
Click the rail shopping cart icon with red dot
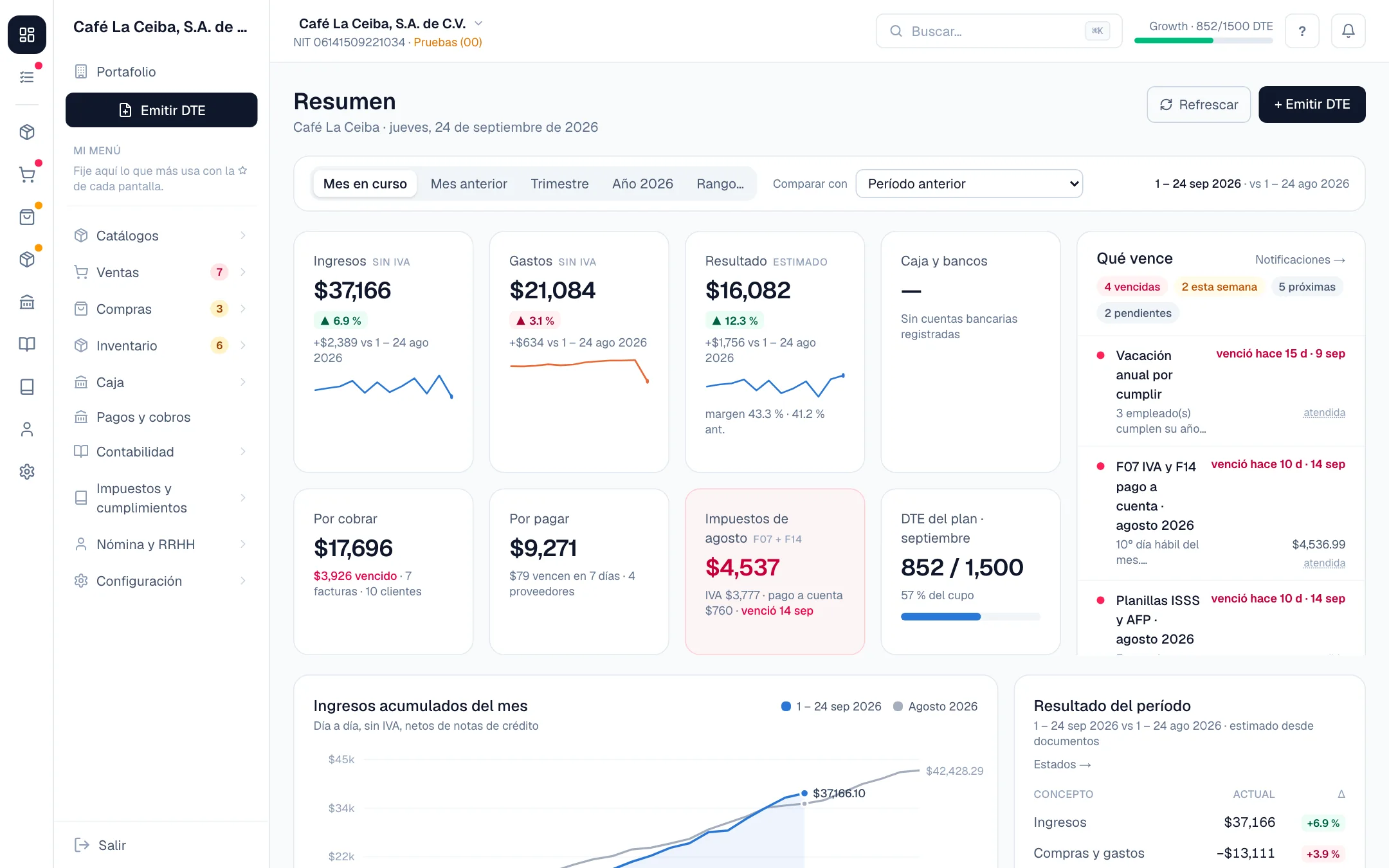coord(27,175)
